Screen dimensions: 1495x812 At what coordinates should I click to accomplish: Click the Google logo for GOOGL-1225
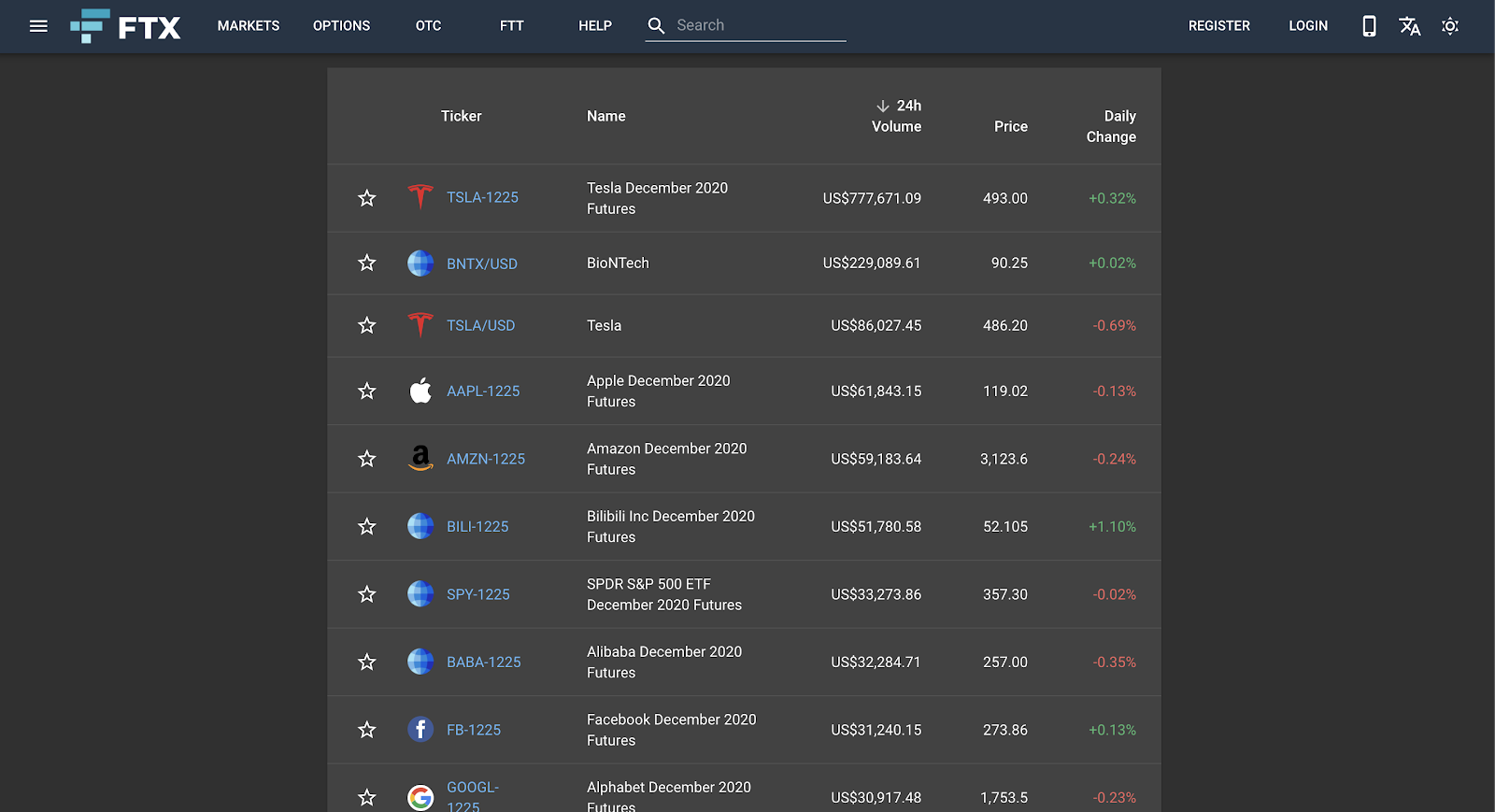tap(420, 797)
